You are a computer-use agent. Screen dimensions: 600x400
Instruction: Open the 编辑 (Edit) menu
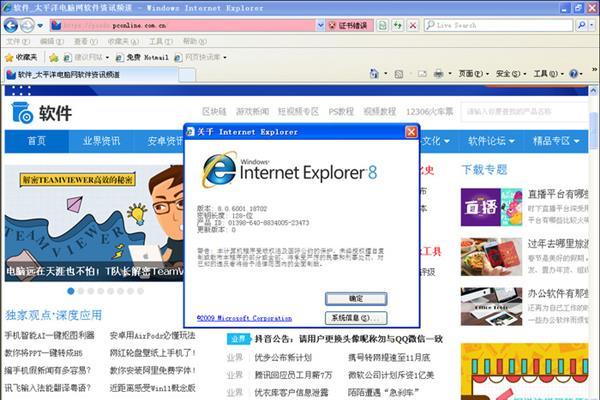52,41
